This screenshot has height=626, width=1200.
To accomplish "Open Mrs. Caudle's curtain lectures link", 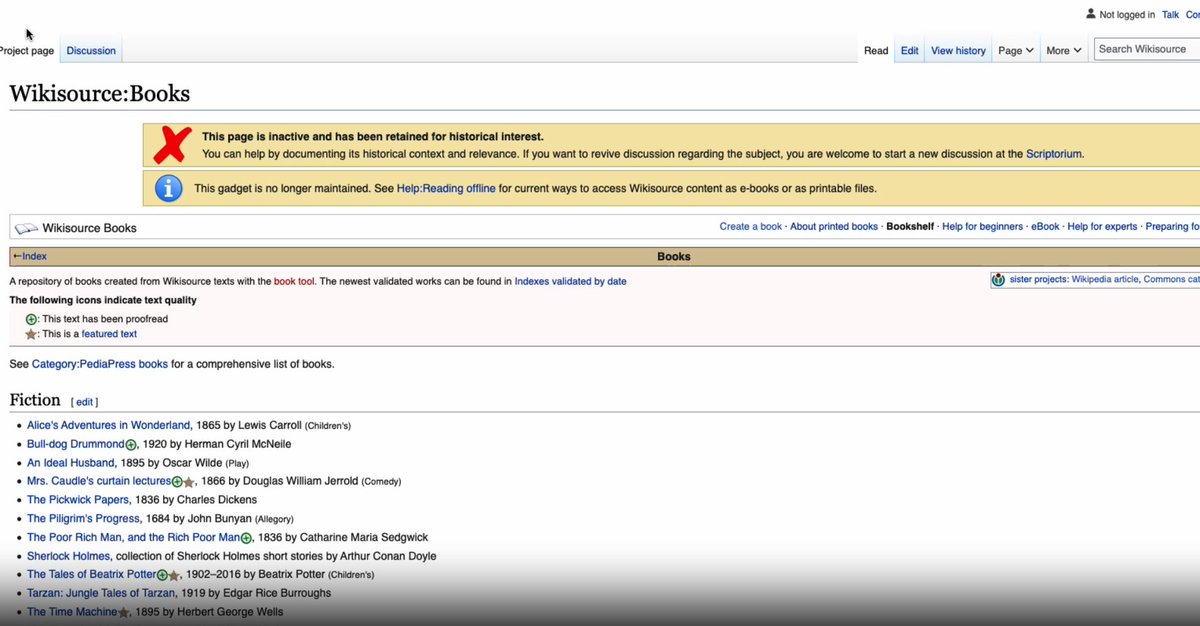I will coord(99,481).
